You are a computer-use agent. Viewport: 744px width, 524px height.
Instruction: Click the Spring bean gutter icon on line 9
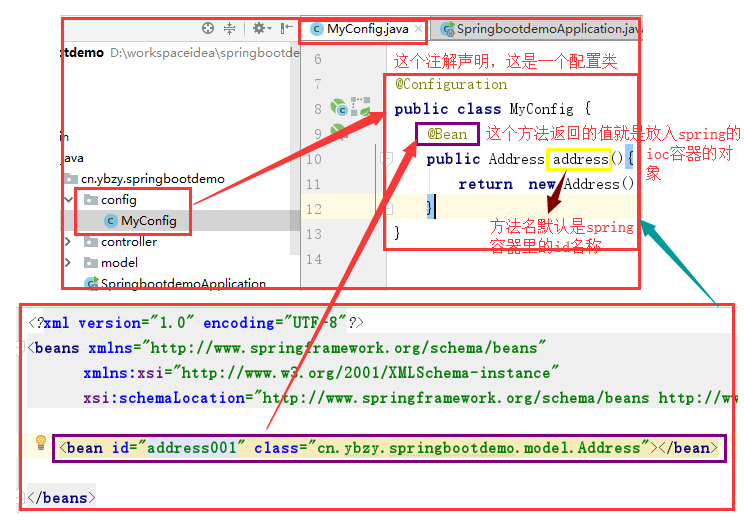point(339,133)
